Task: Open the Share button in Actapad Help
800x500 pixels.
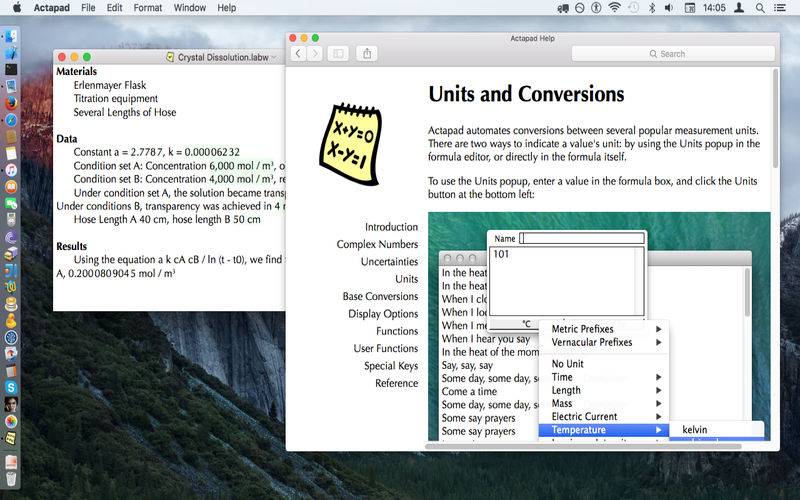Action: point(367,54)
